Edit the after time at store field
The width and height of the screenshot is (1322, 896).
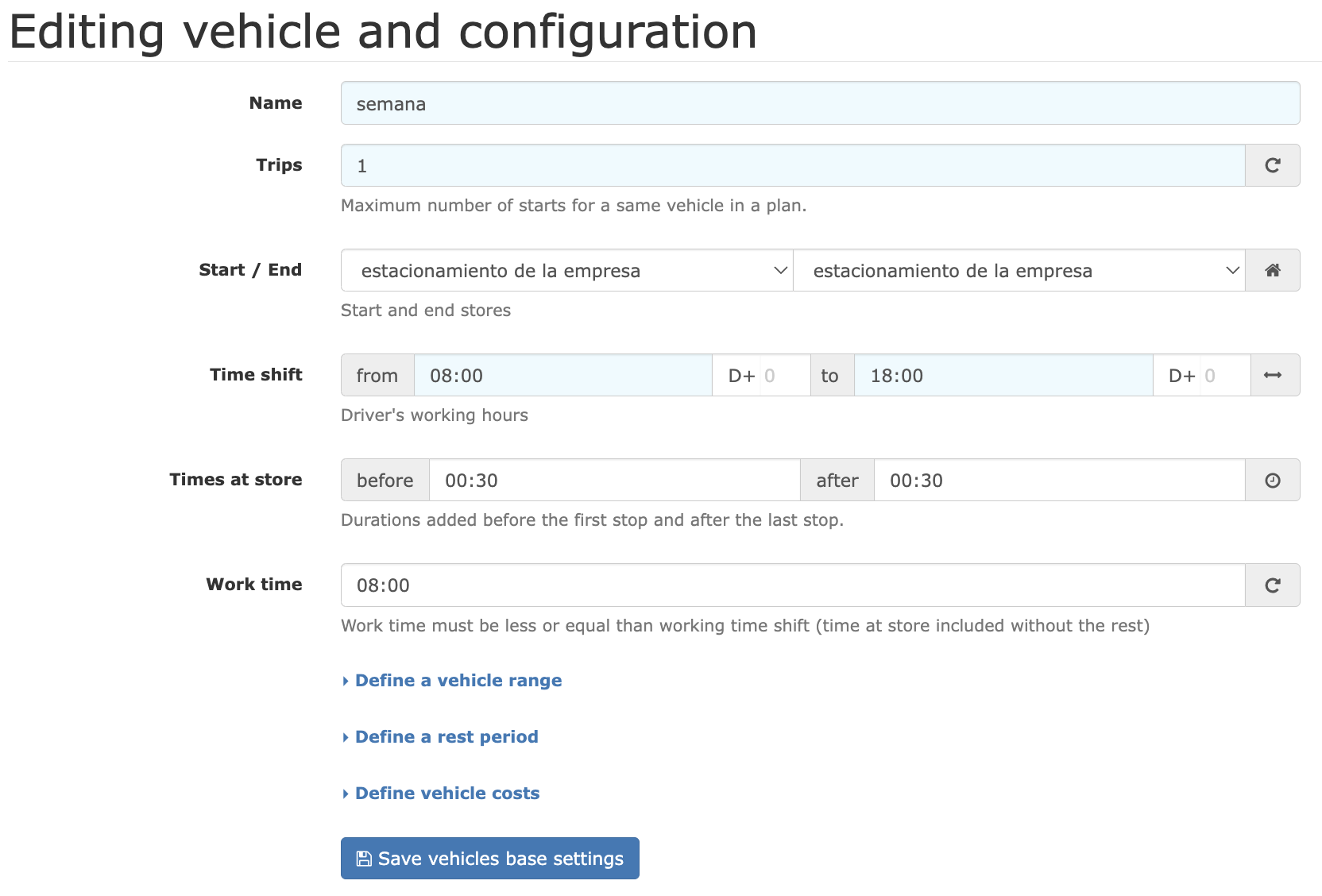click(1058, 480)
